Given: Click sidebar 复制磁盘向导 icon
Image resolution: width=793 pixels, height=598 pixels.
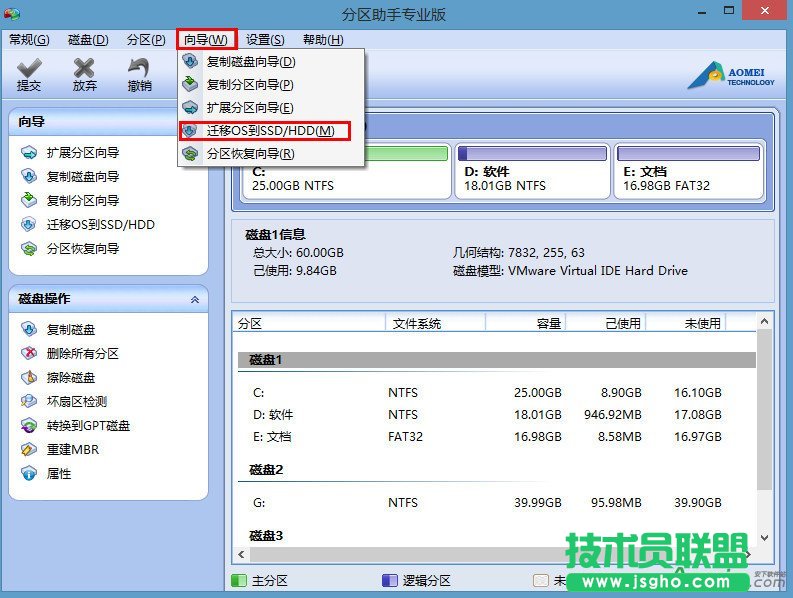Looking at the screenshot, I should click(x=29, y=176).
